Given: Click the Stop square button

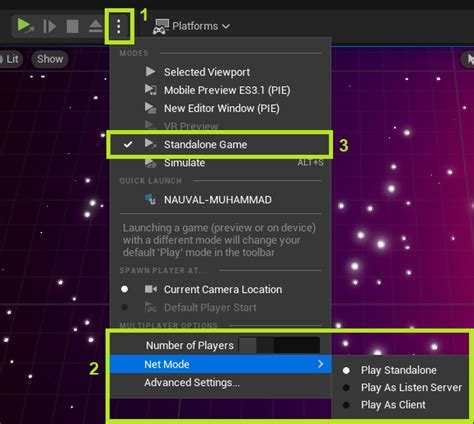Looking at the screenshot, I should point(72,26).
